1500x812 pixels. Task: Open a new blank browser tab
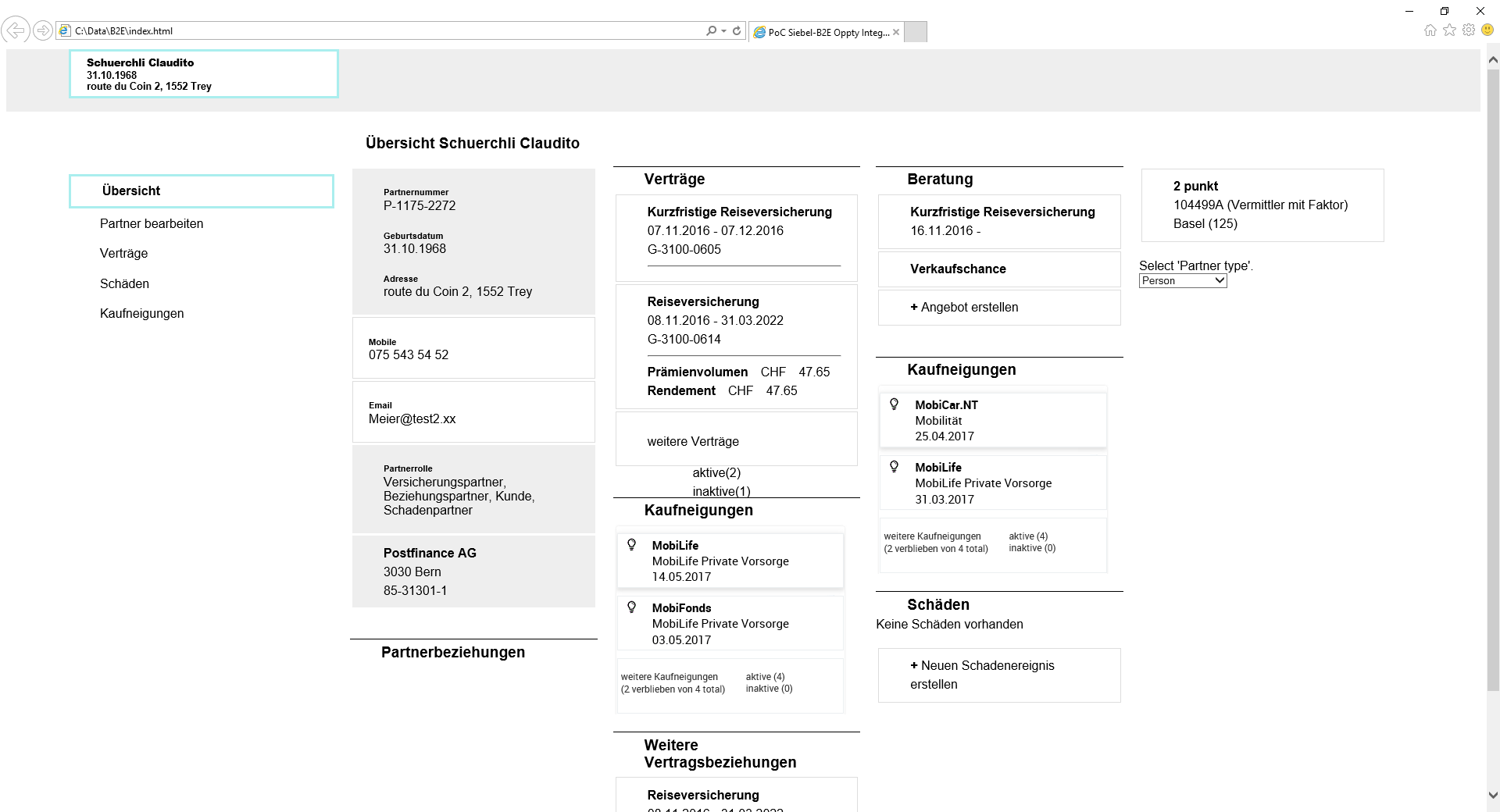point(916,31)
